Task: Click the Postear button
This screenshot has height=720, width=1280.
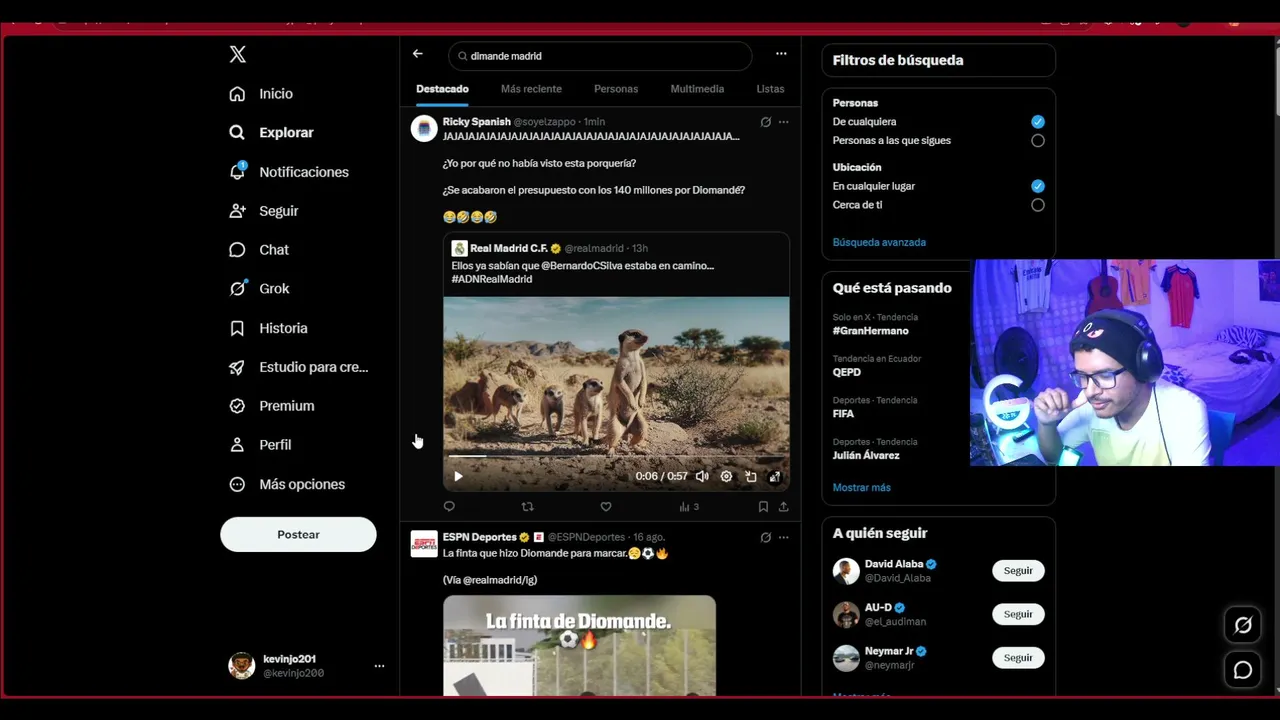Action: tap(298, 534)
